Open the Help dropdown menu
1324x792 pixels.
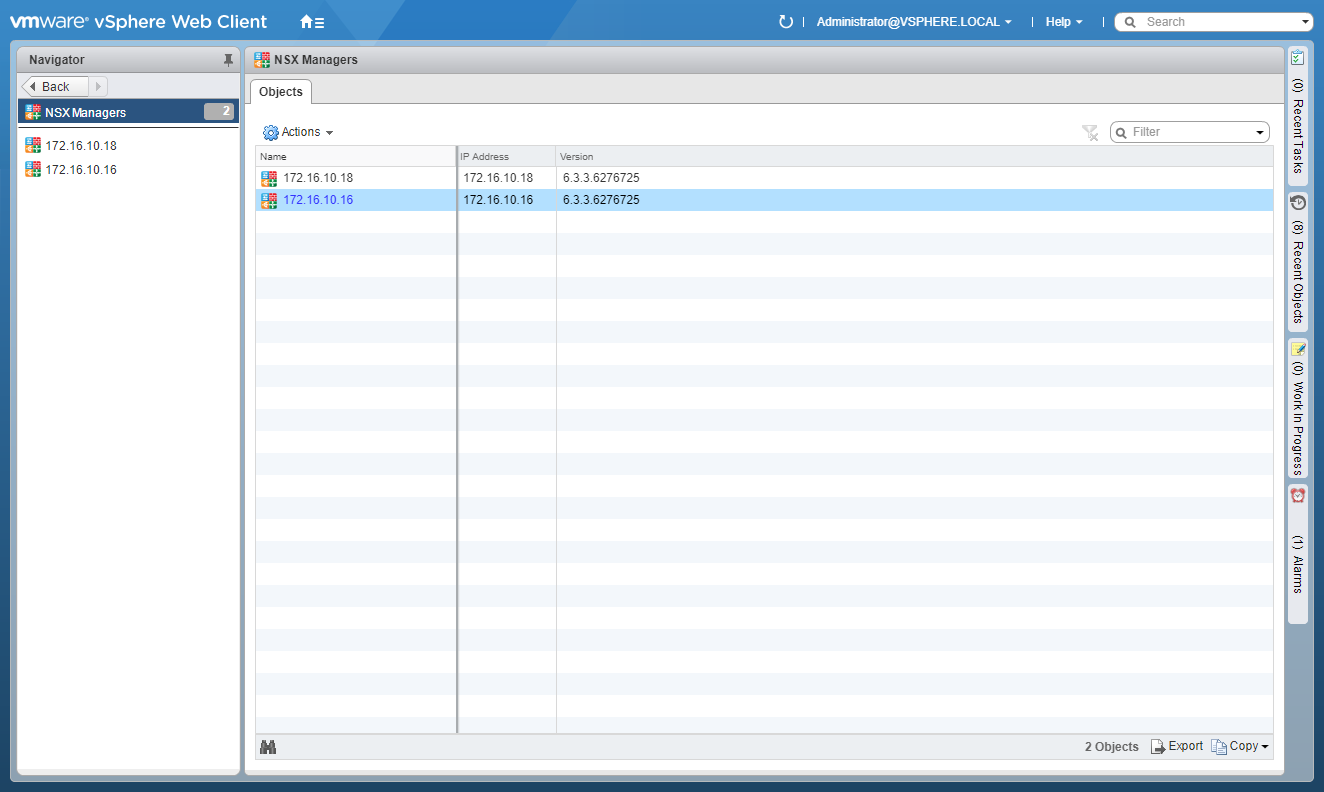[1063, 22]
